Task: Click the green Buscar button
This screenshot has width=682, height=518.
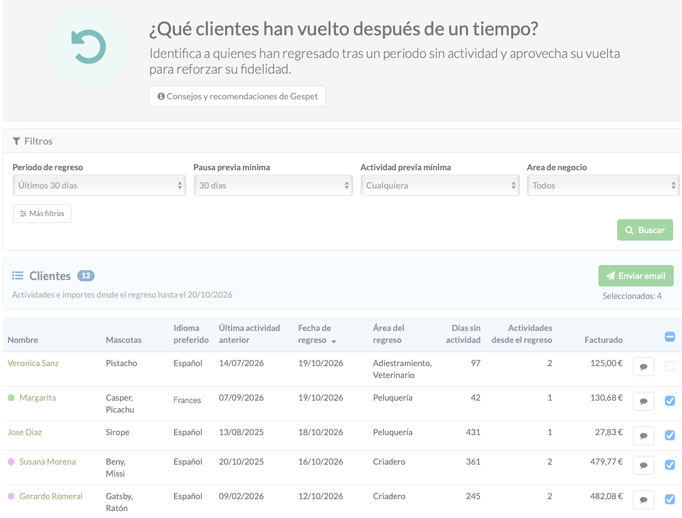Action: coord(645,230)
